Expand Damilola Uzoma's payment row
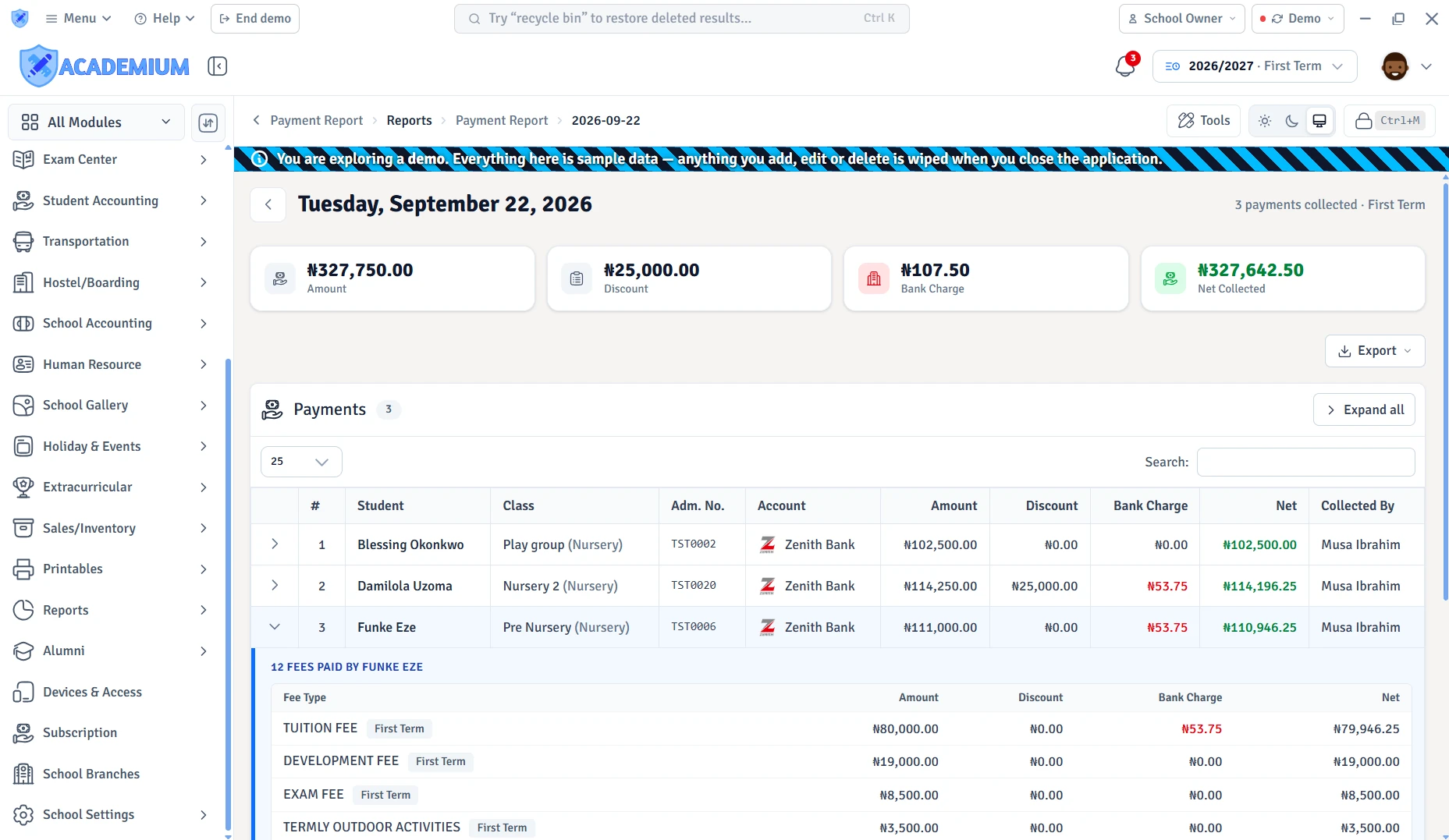 275,586
